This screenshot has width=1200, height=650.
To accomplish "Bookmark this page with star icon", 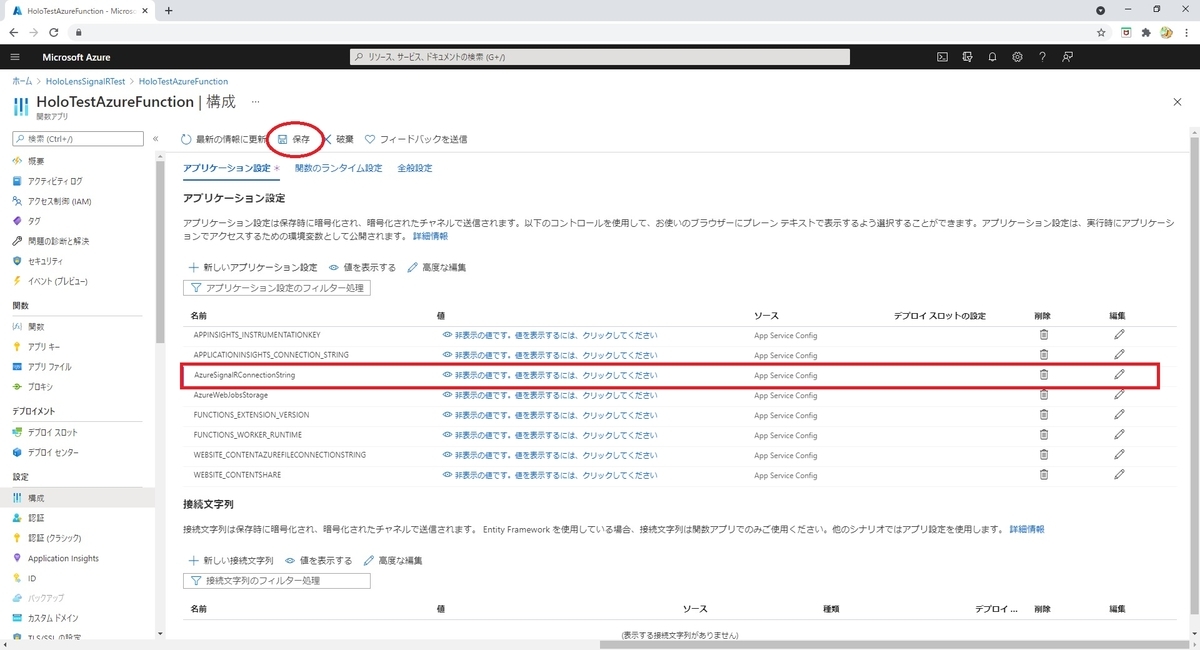I will coord(1101,32).
